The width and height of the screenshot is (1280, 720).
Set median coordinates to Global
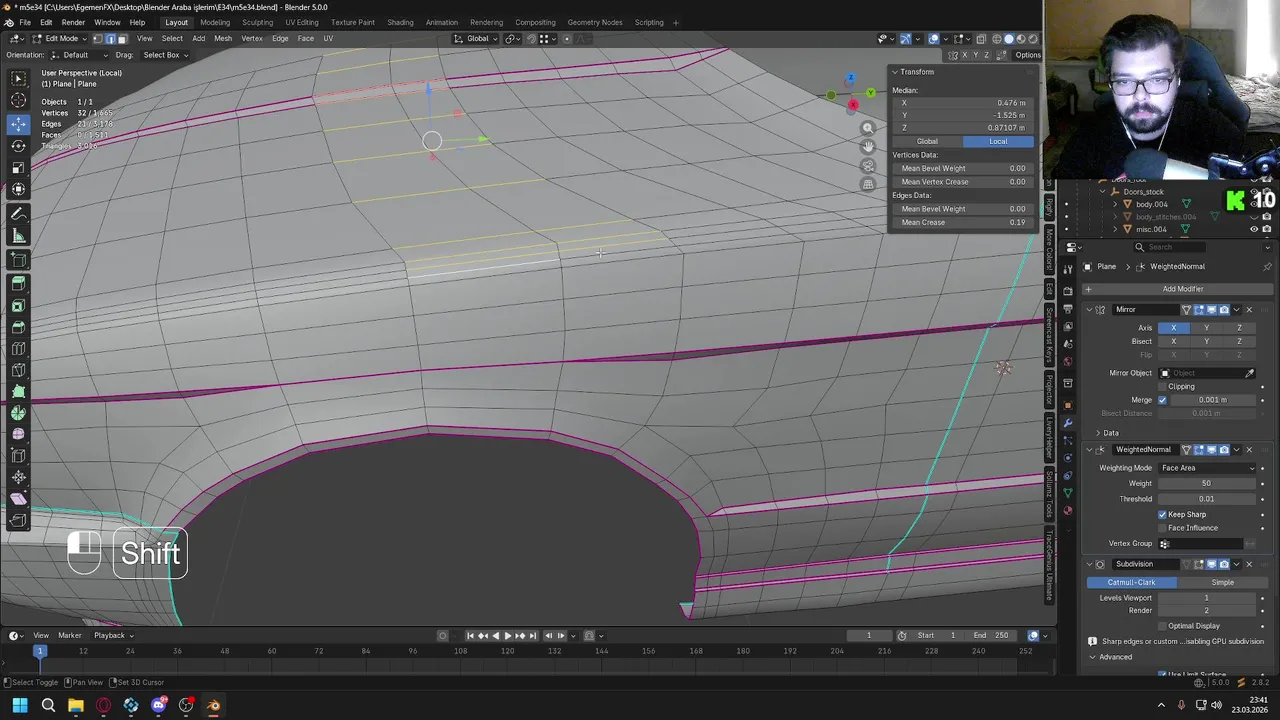point(927,142)
